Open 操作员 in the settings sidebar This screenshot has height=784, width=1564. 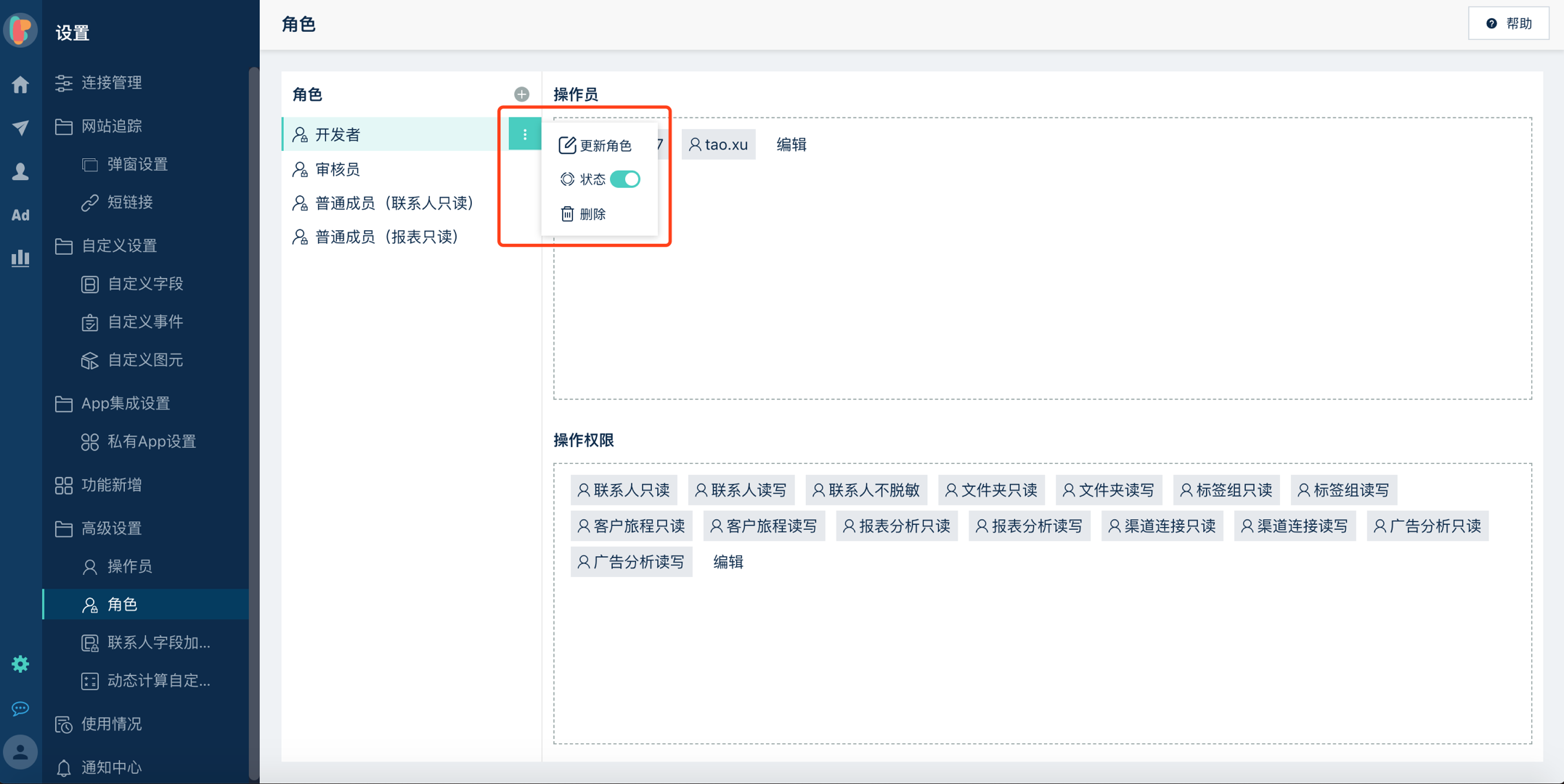pos(129,566)
